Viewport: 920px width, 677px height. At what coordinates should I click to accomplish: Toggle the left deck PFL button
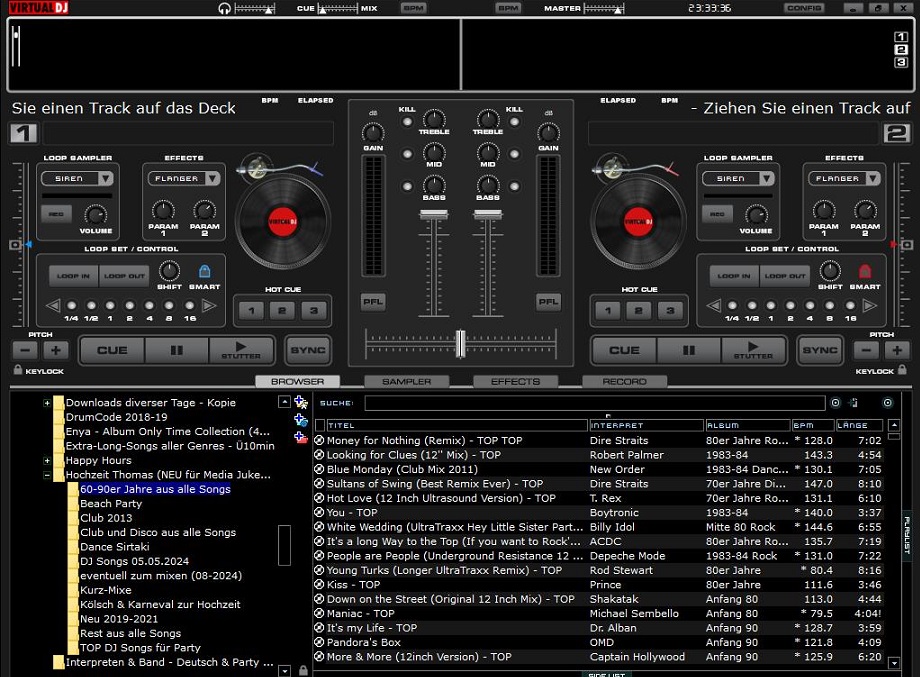[373, 302]
